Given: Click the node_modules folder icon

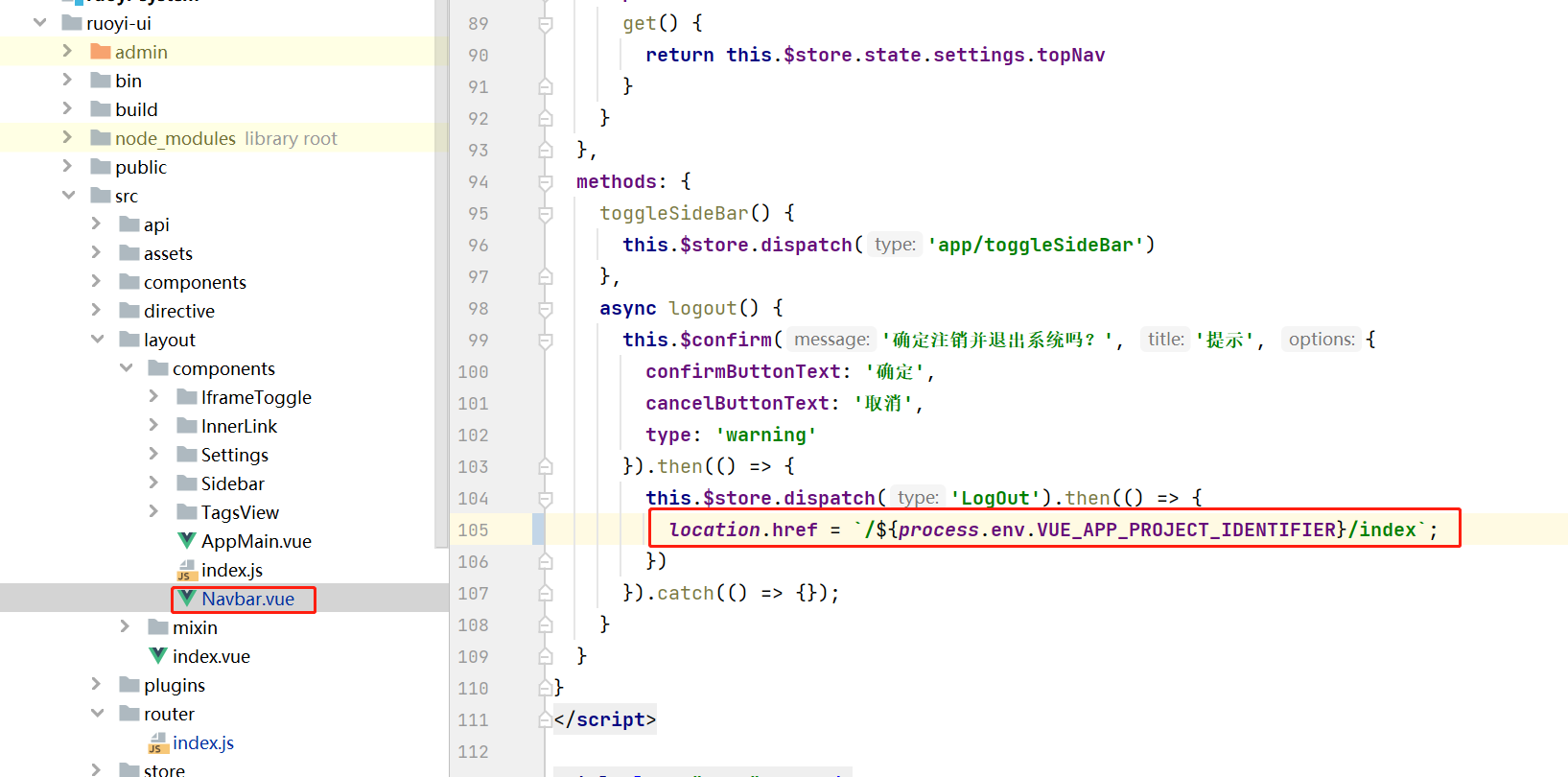Looking at the screenshot, I should coord(101,138).
